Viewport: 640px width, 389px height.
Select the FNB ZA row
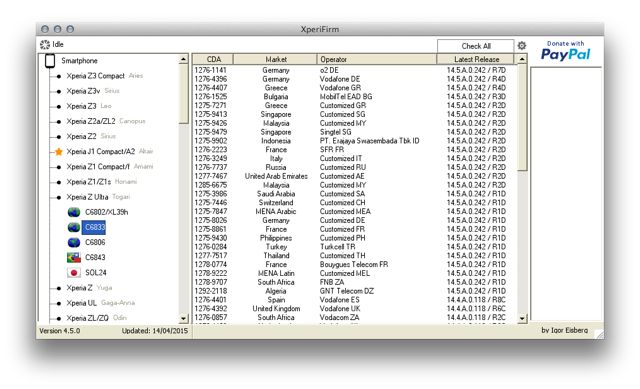pos(354,282)
